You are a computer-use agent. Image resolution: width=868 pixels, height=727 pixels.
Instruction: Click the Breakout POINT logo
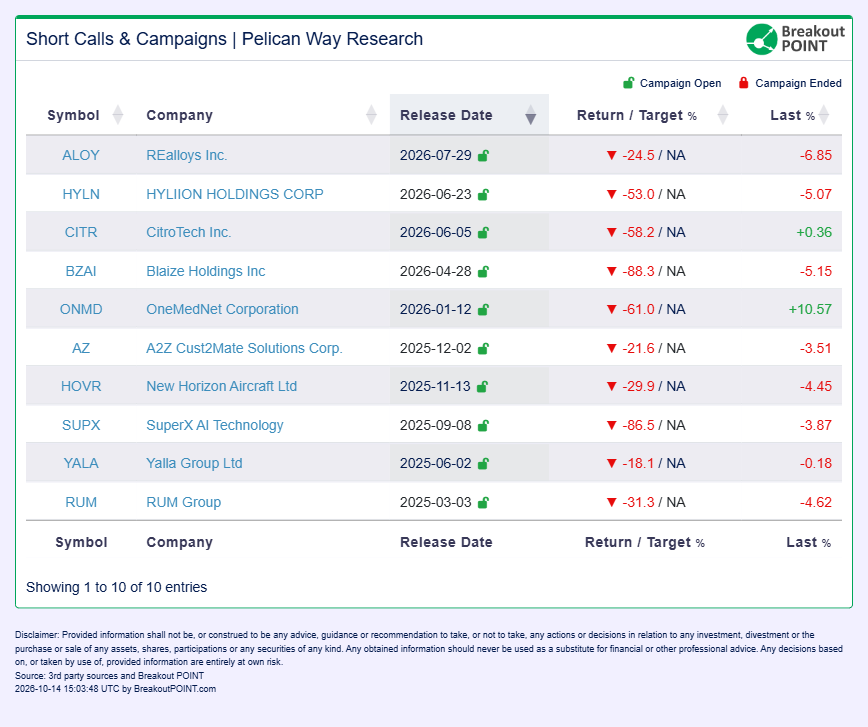click(x=795, y=39)
